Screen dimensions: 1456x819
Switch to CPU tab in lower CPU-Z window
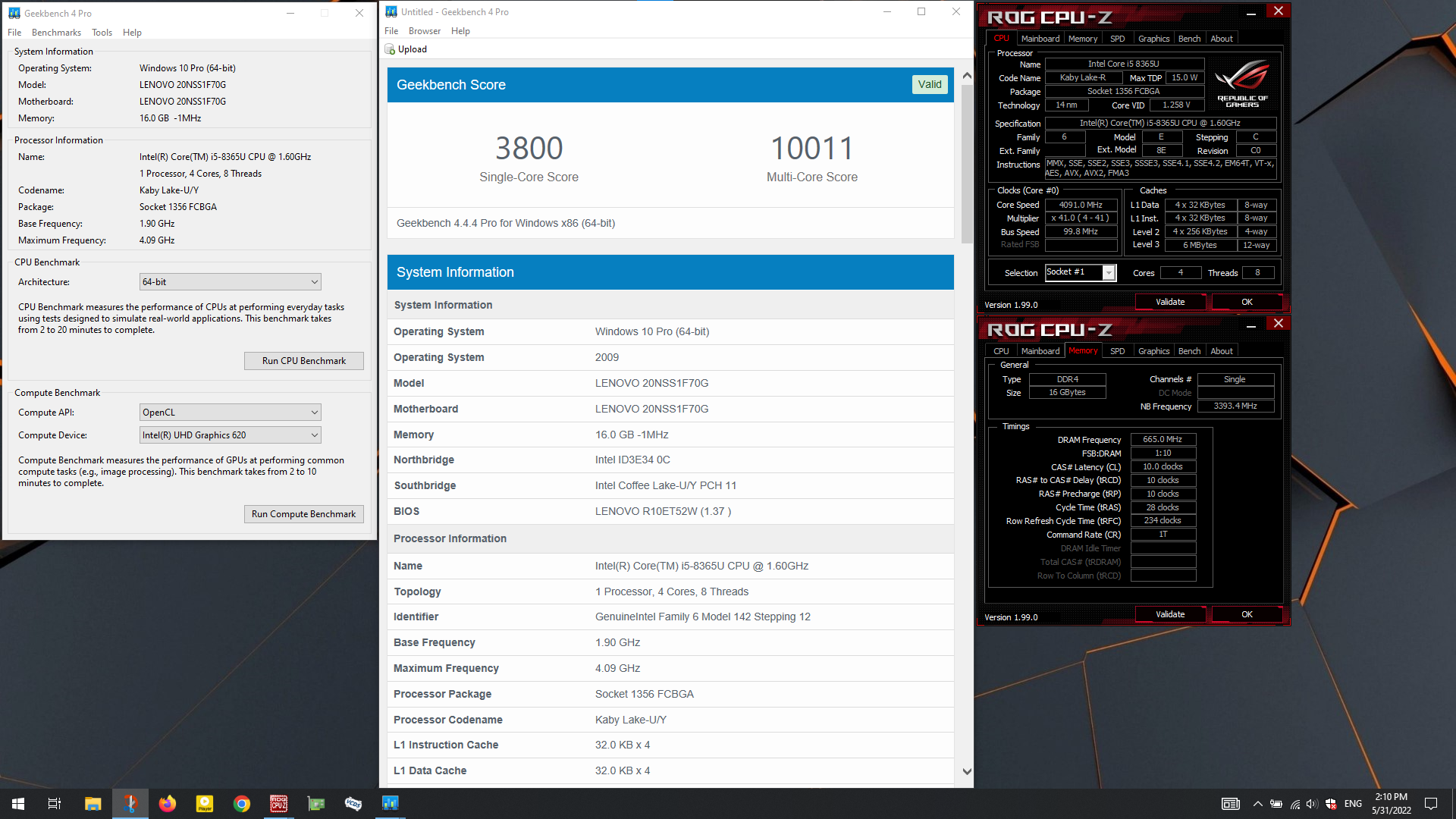click(x=1001, y=351)
